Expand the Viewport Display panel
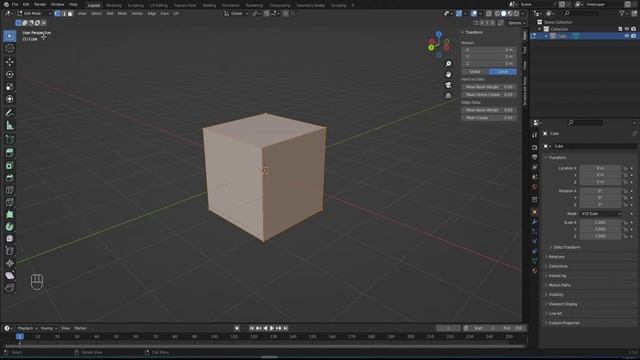The width and height of the screenshot is (640, 360). (x=563, y=304)
